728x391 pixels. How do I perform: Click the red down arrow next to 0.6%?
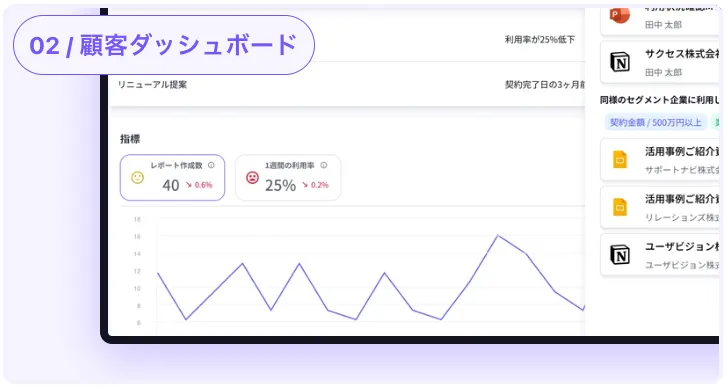pyautogui.click(x=189, y=185)
